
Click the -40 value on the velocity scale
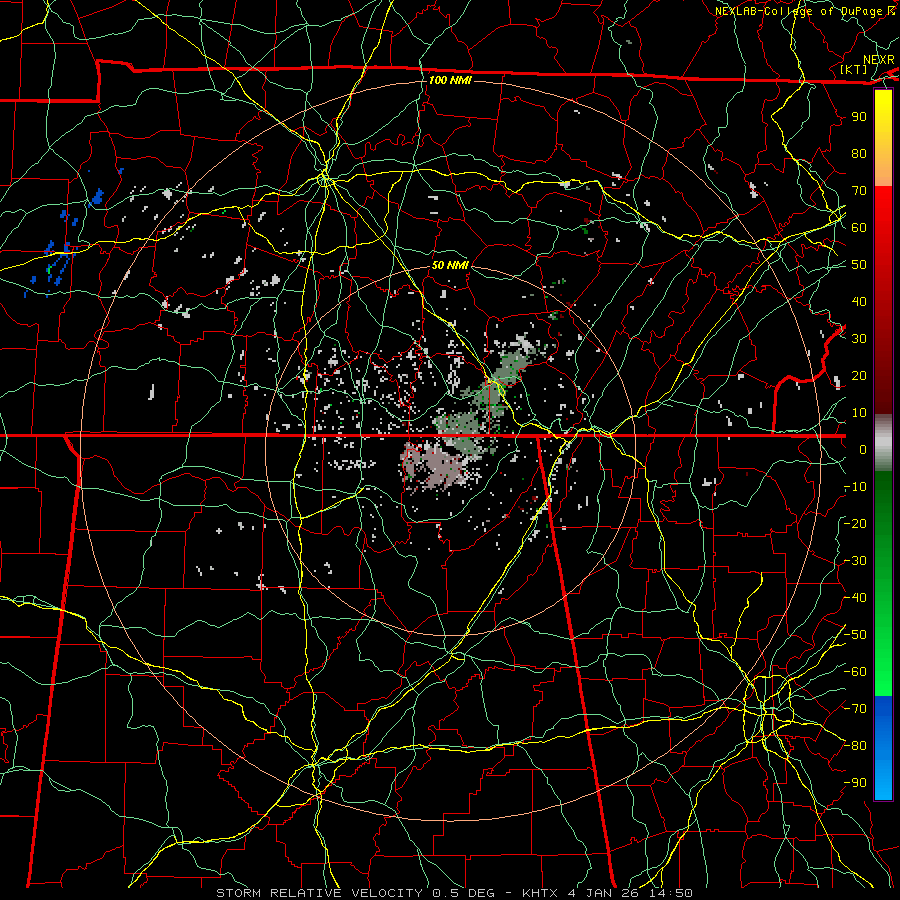[855, 598]
